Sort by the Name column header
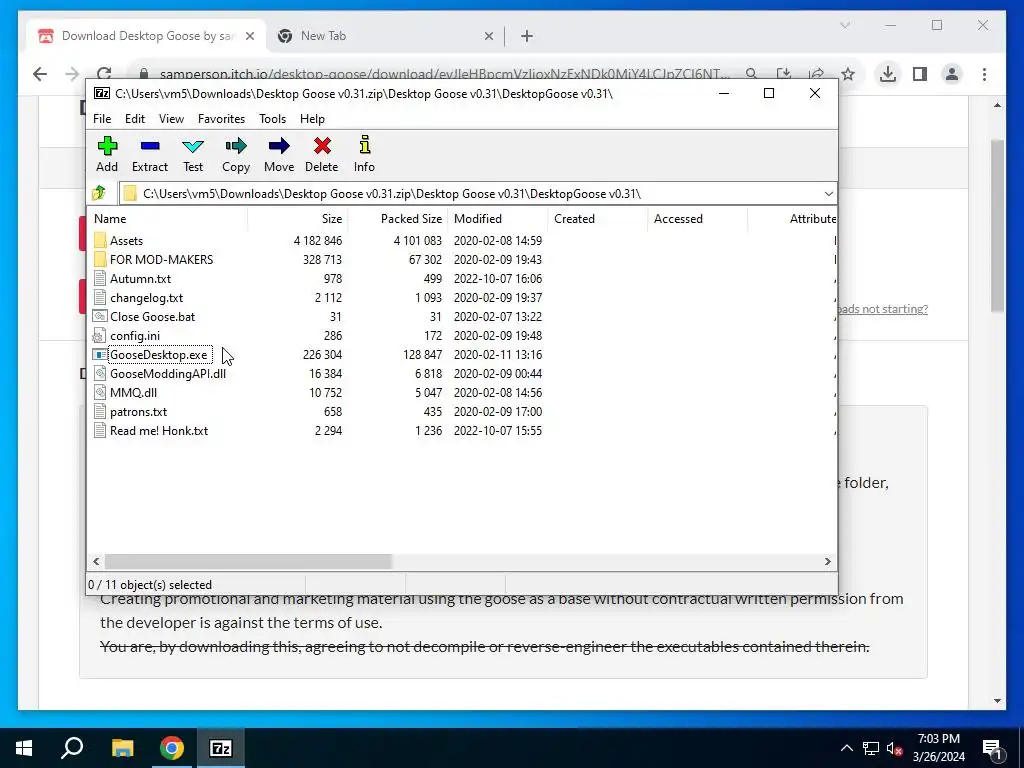The height and width of the screenshot is (768, 1024). click(x=167, y=219)
